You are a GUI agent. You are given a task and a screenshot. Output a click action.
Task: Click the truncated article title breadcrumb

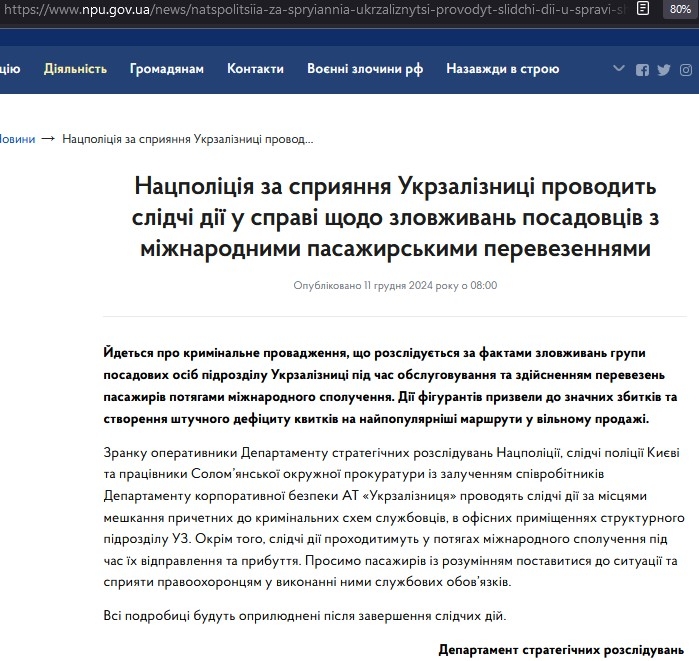[x=188, y=138]
